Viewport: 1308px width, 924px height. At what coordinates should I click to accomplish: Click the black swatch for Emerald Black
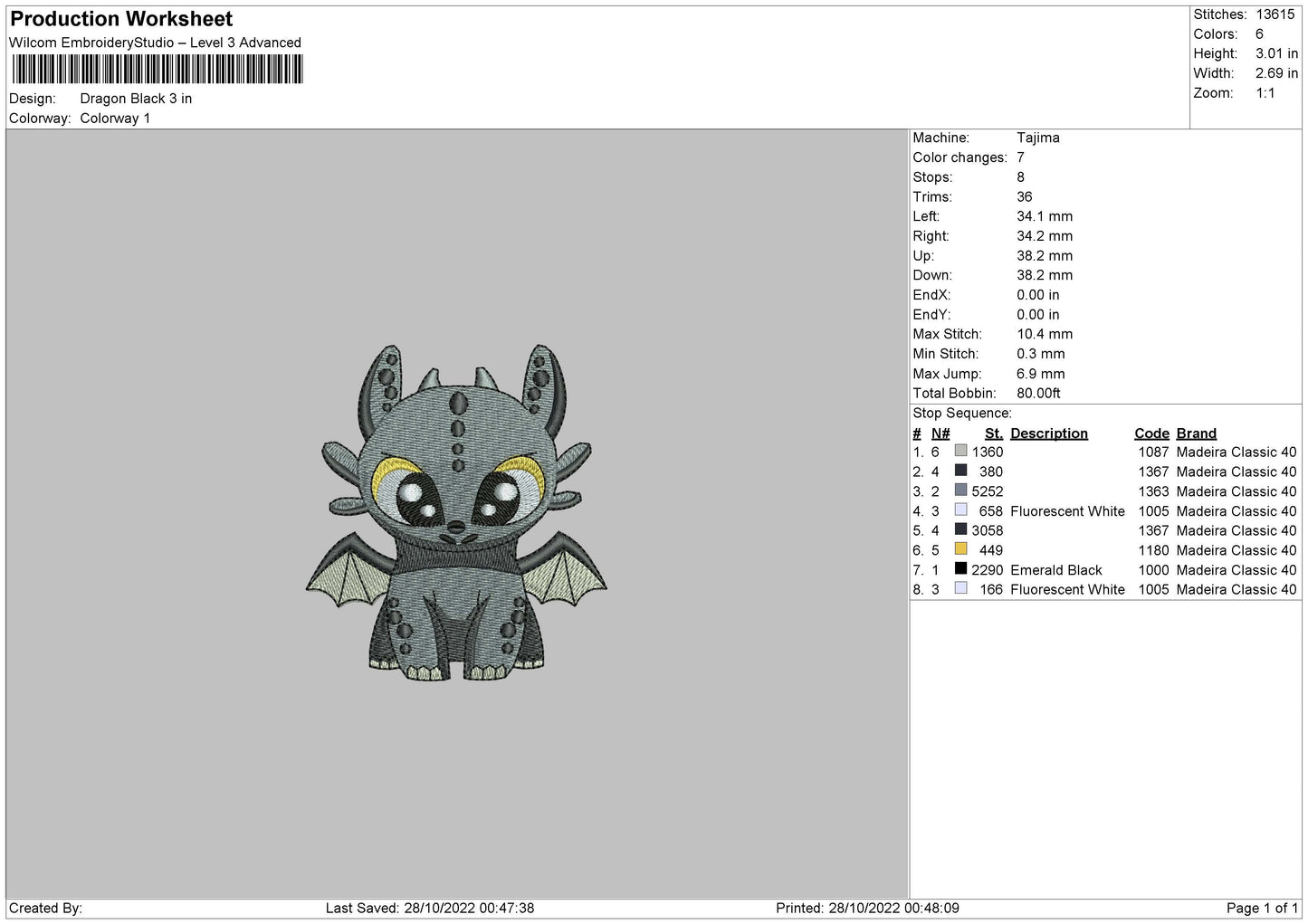(x=960, y=569)
